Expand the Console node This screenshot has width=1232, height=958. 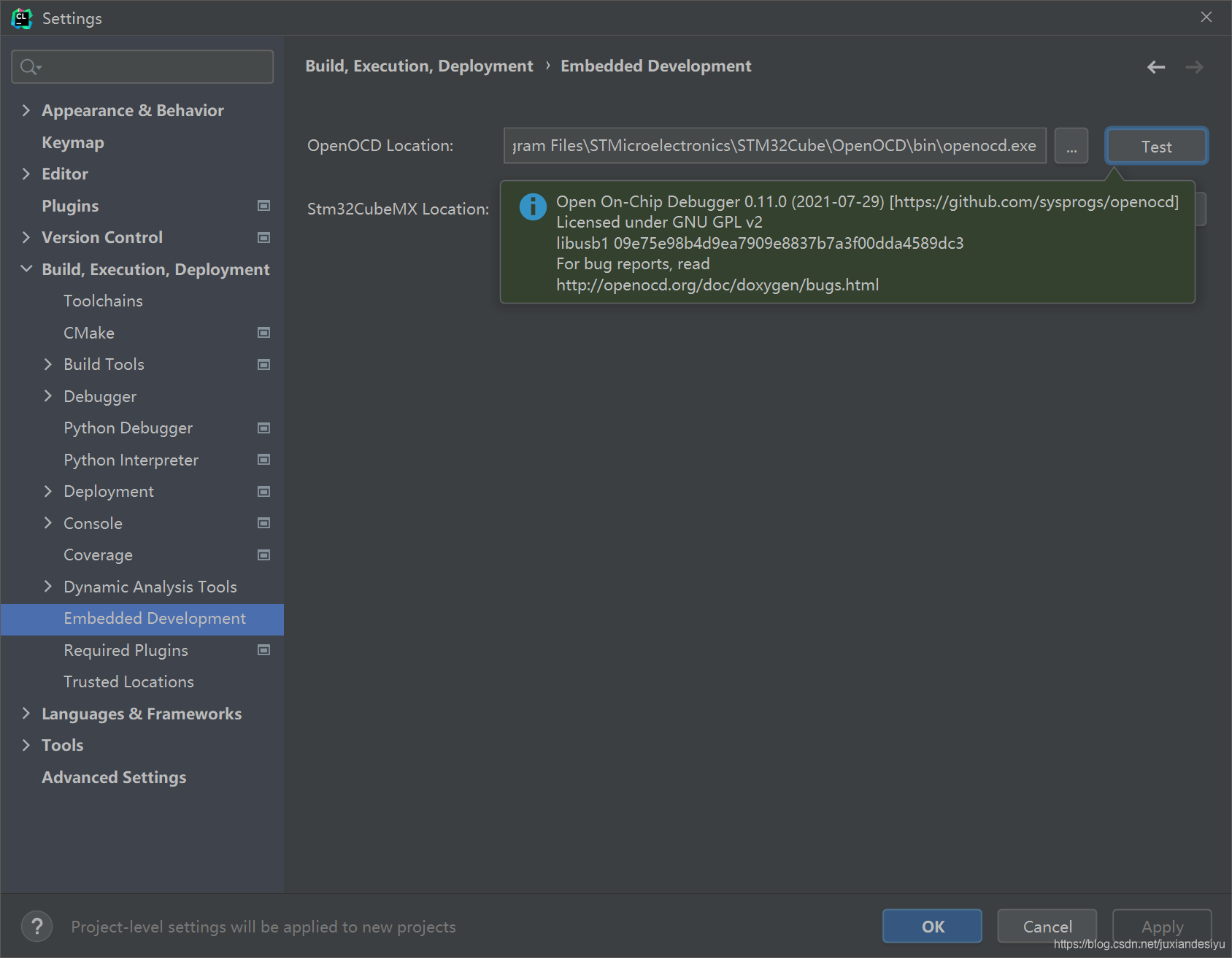tap(48, 523)
